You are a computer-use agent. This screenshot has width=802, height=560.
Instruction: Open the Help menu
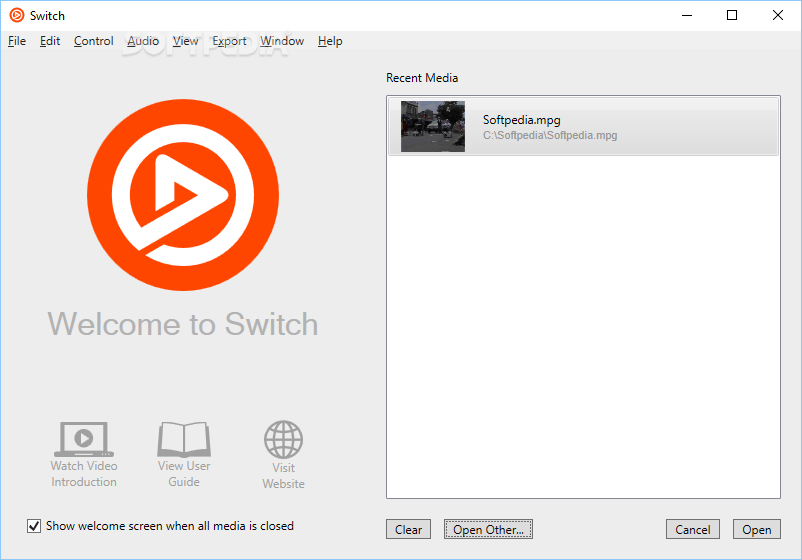click(330, 41)
